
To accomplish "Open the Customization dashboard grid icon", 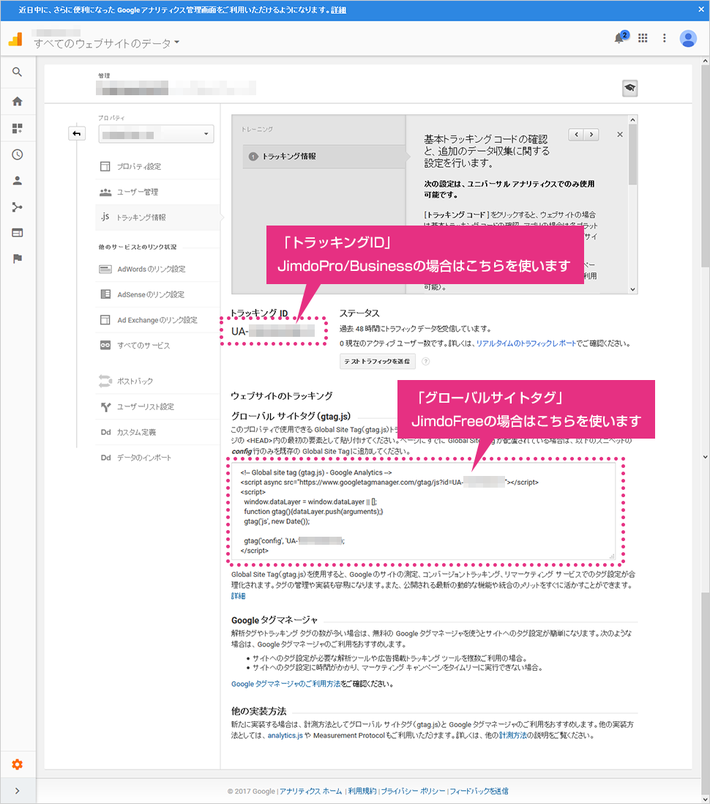I will pos(17,128).
